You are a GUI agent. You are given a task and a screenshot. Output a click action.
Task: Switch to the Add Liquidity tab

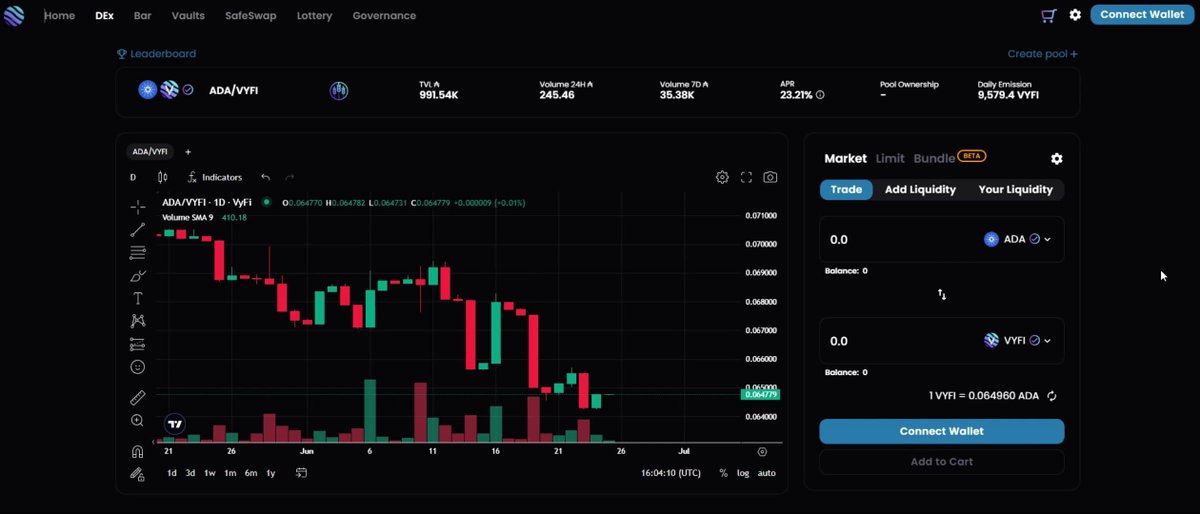[x=920, y=189]
